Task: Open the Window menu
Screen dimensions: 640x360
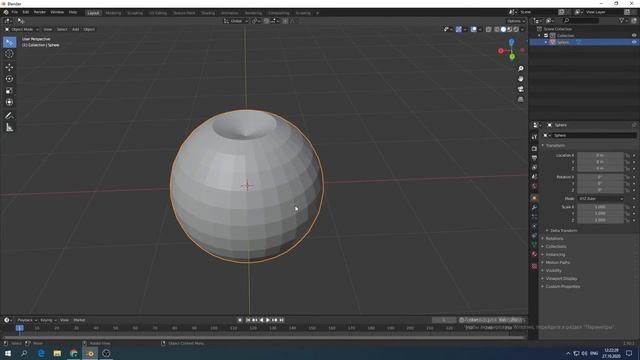Action: (57, 12)
